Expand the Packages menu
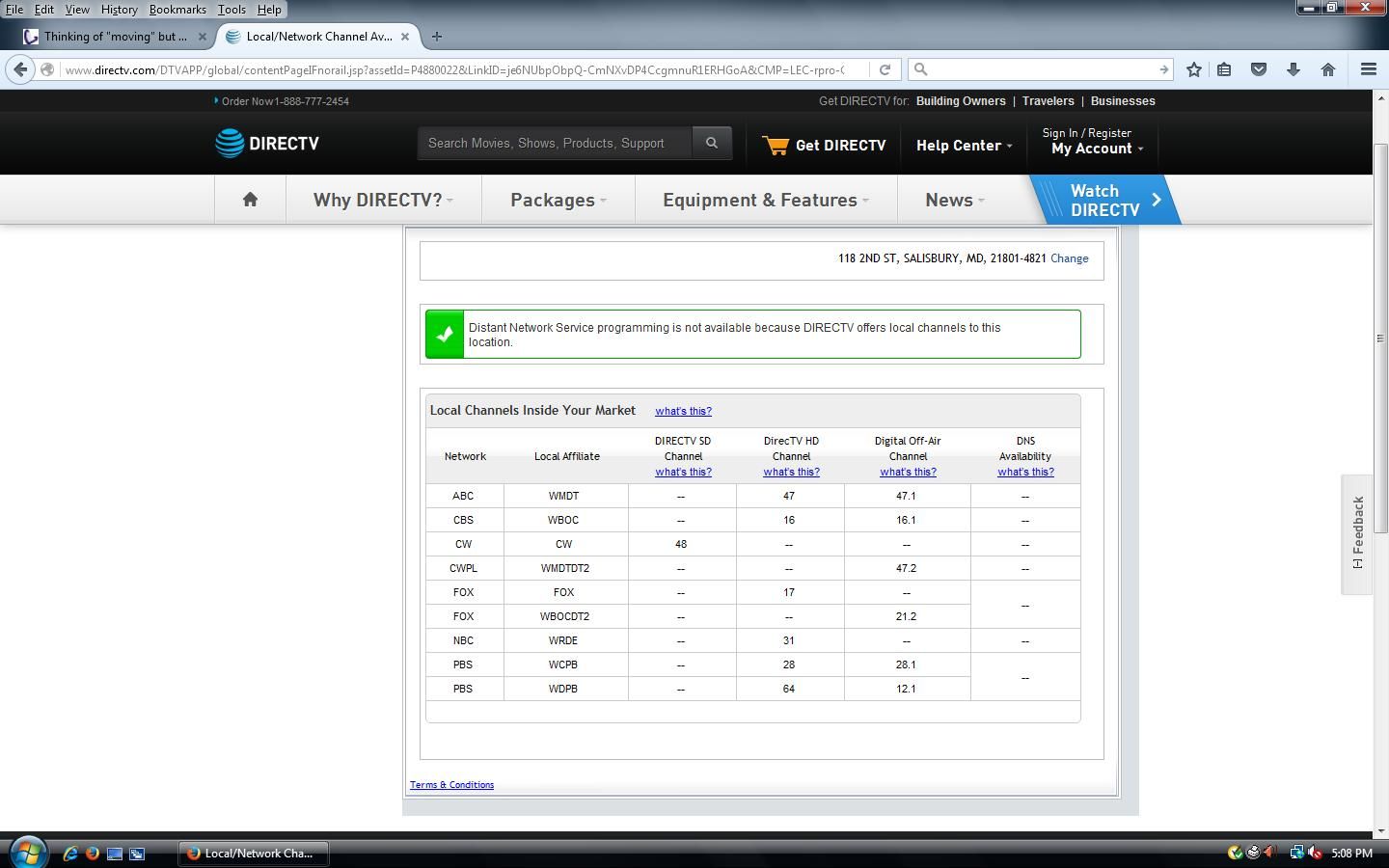Viewport: 1389px width, 868px height. 558,200
